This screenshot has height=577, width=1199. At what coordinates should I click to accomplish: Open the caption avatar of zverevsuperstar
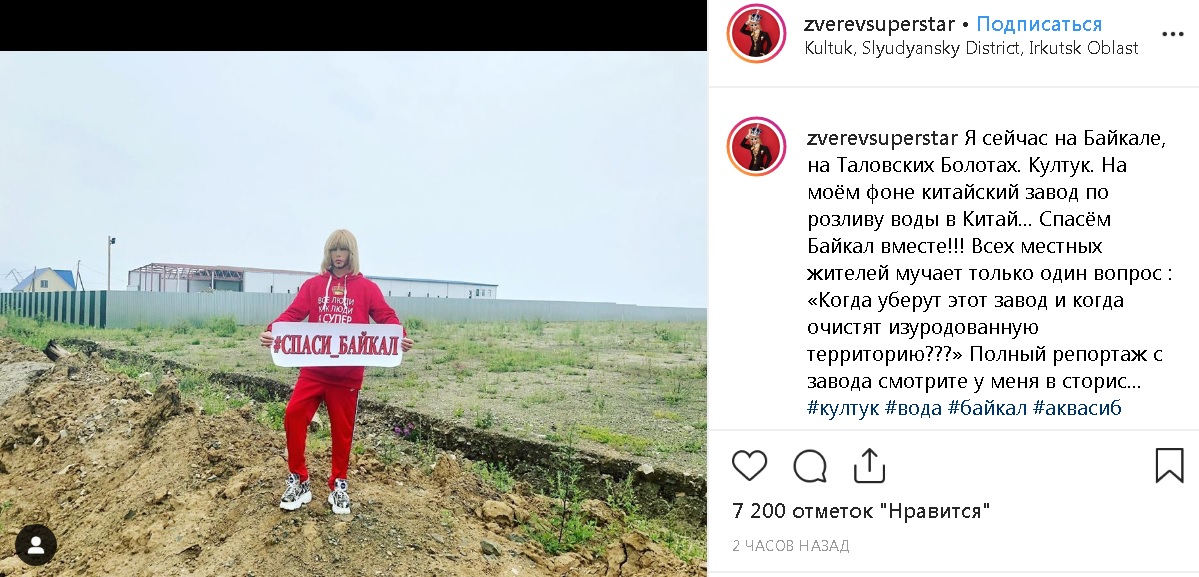(x=756, y=146)
